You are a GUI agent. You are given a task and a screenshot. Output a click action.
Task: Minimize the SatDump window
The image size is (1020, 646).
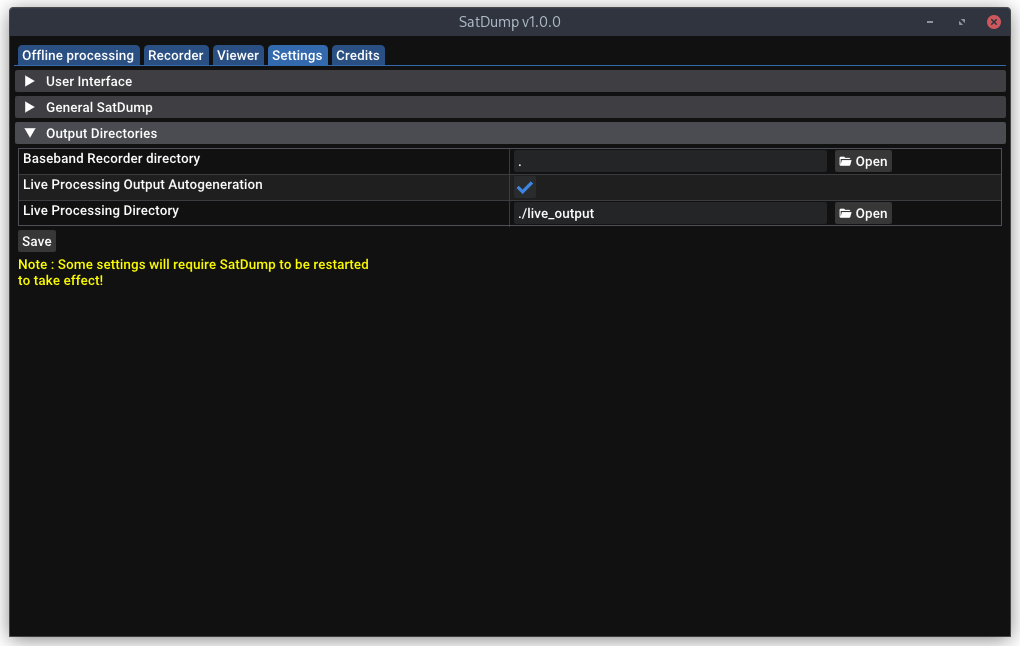930,22
